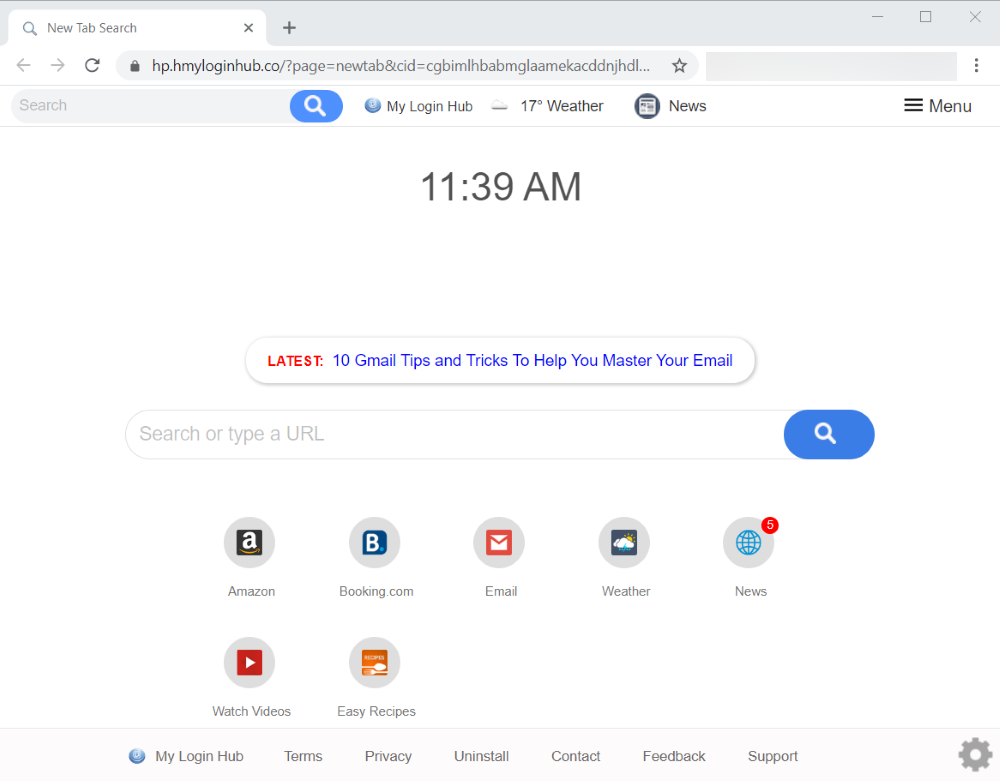The height and width of the screenshot is (781, 1000).
Task: Focus the 'Search or type a URL' field
Action: pyautogui.click(x=455, y=434)
